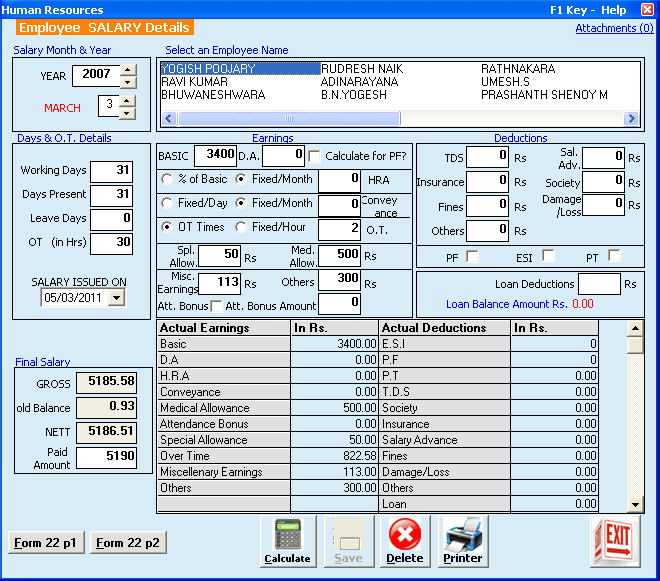Click the Insurance deduction input field
660x581 pixels.
point(487,182)
